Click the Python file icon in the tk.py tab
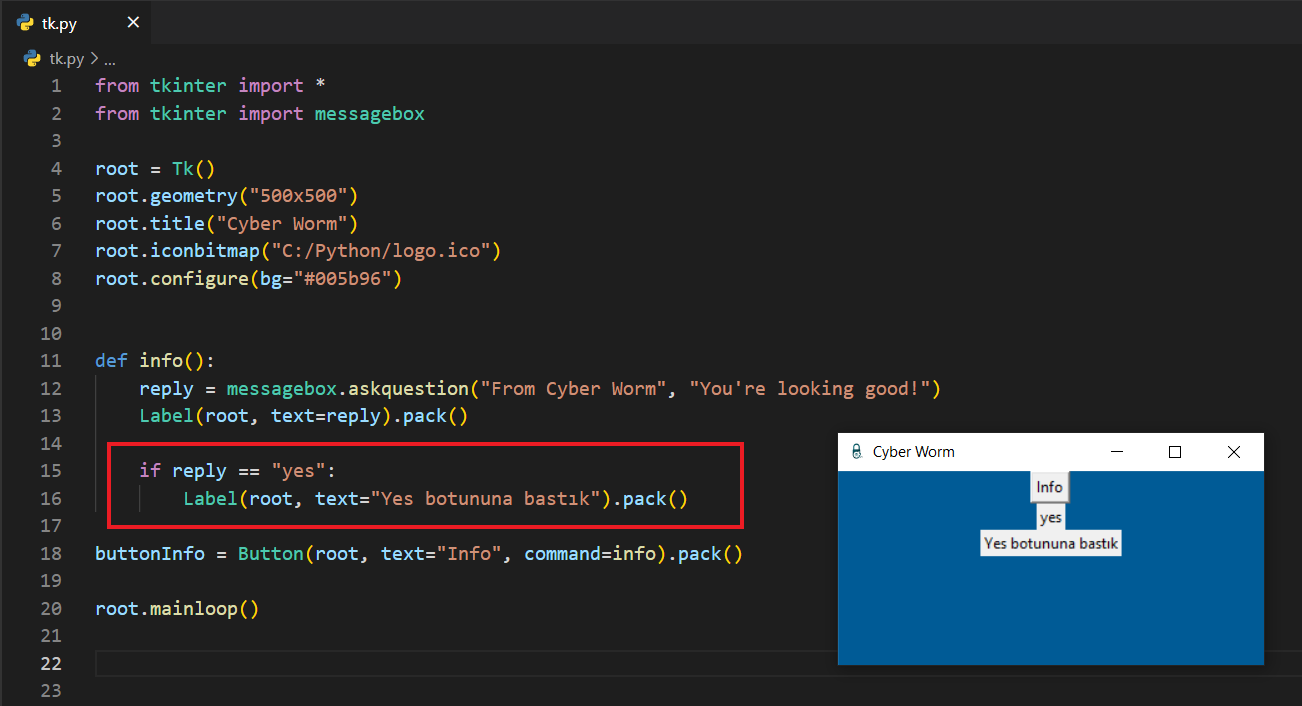 pos(26,23)
